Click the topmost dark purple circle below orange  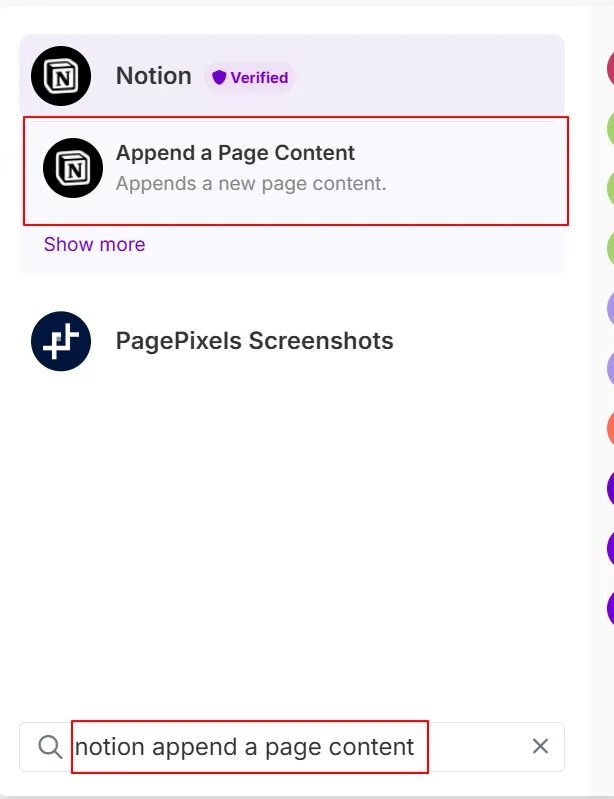pyautogui.click(x=610, y=488)
